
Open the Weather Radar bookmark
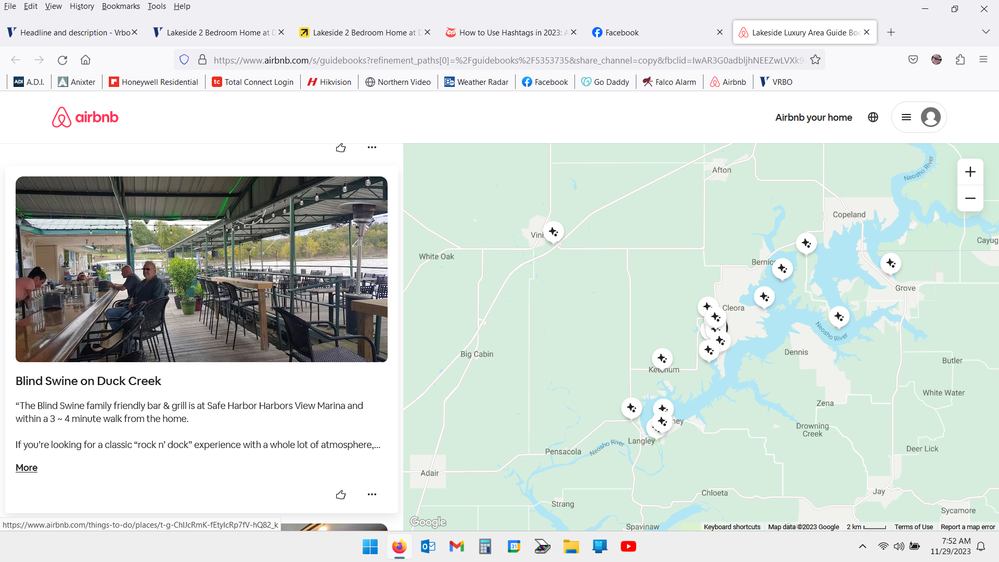tap(476, 82)
